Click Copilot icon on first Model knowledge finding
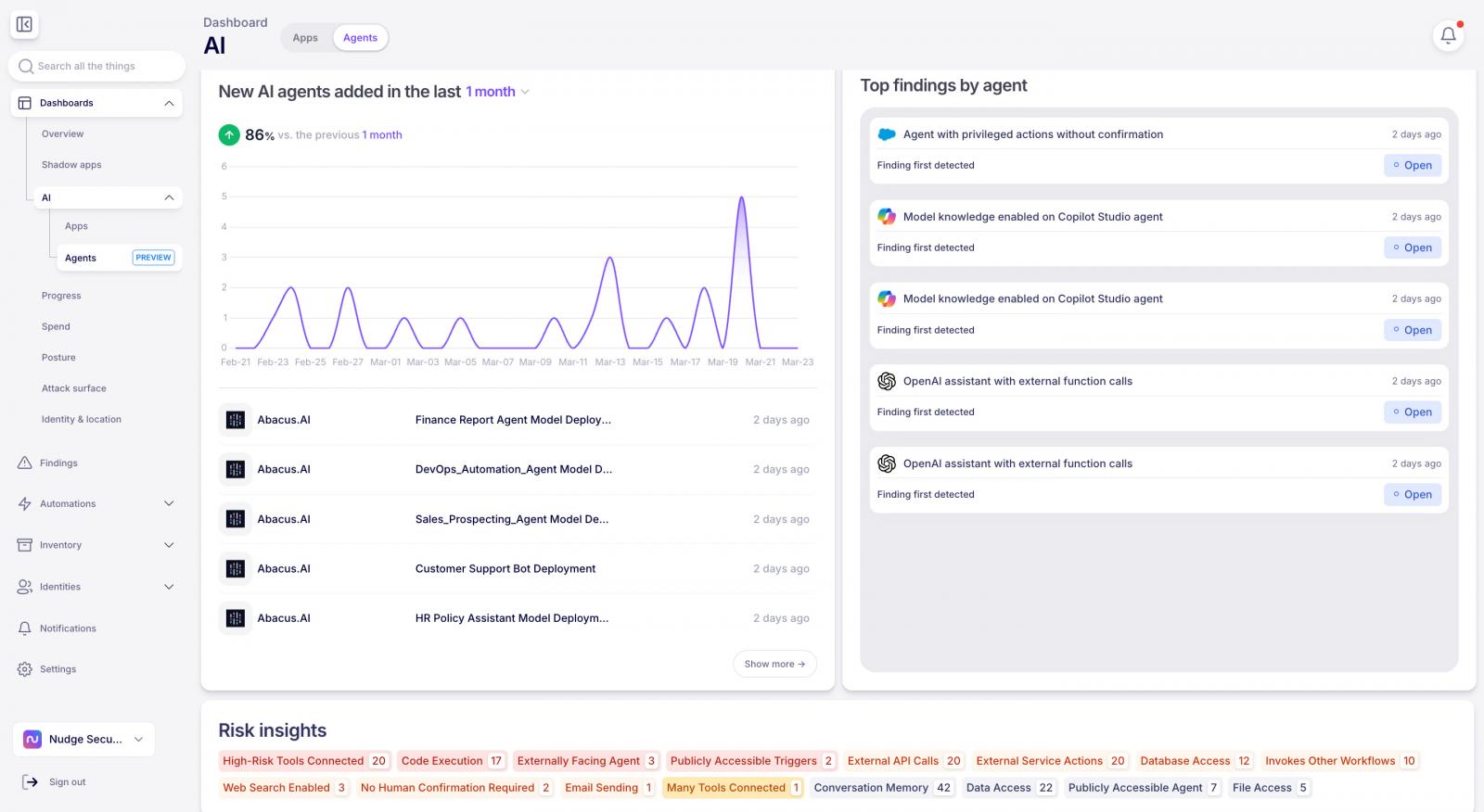 point(887,216)
